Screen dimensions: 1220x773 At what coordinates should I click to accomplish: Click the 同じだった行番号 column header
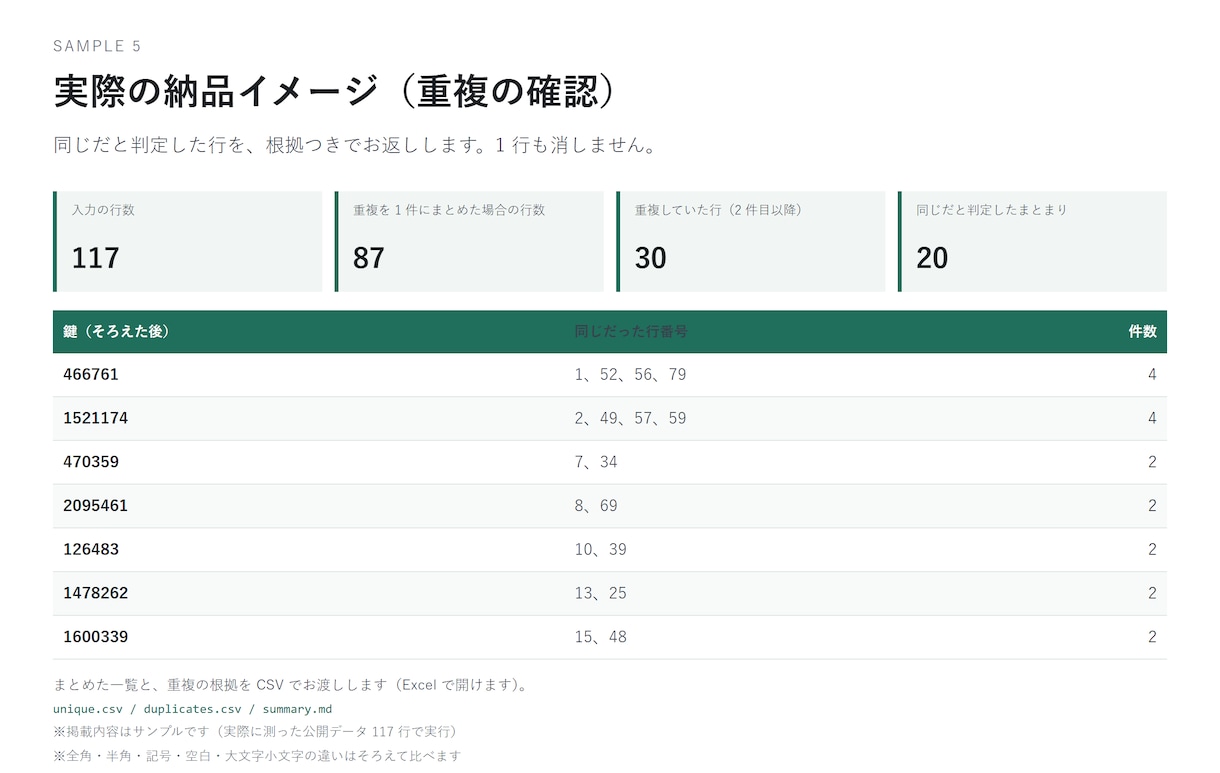point(631,332)
